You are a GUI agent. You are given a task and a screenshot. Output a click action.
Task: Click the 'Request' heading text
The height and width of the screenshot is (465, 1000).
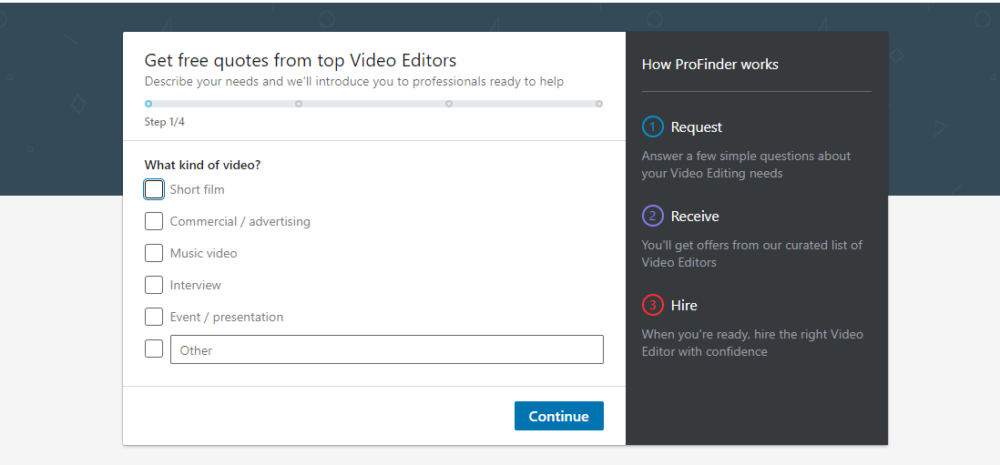click(696, 127)
